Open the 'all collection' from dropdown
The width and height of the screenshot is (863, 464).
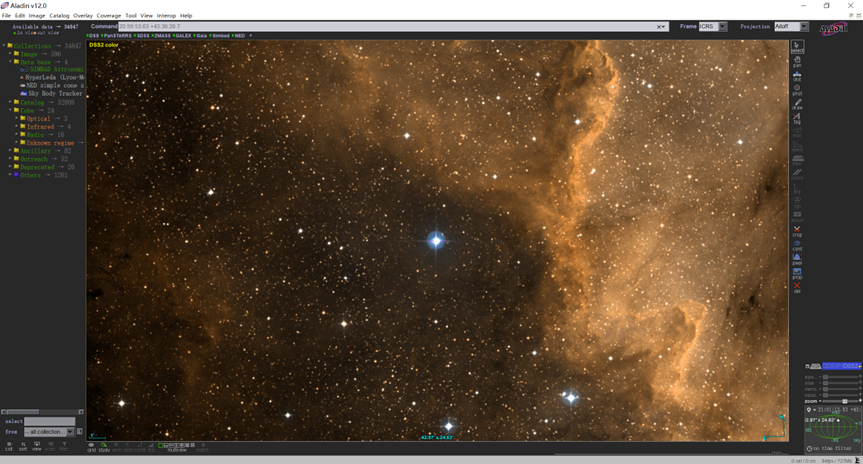[70, 432]
